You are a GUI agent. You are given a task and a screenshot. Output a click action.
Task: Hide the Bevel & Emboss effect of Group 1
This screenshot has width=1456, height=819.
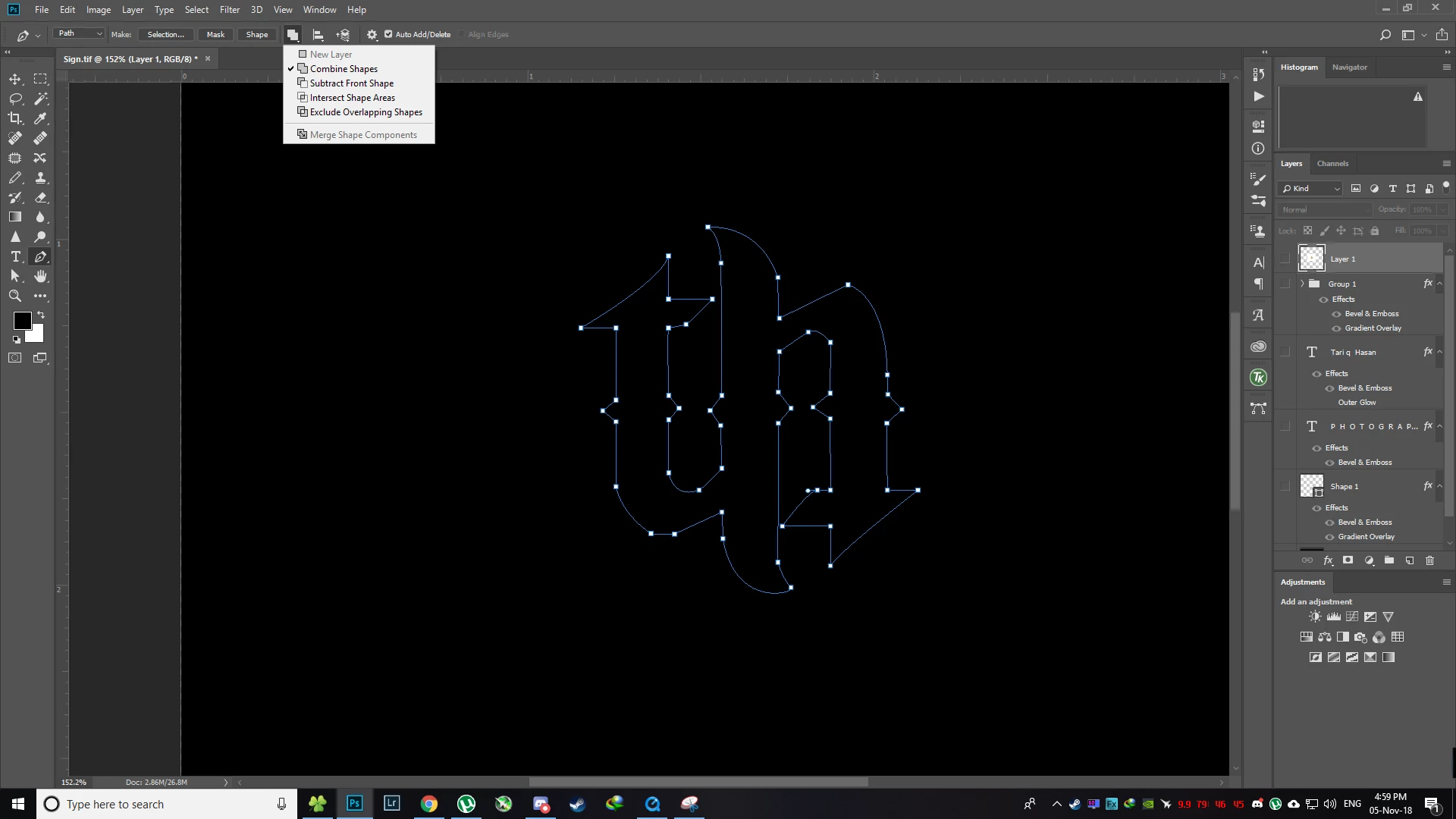(x=1336, y=314)
